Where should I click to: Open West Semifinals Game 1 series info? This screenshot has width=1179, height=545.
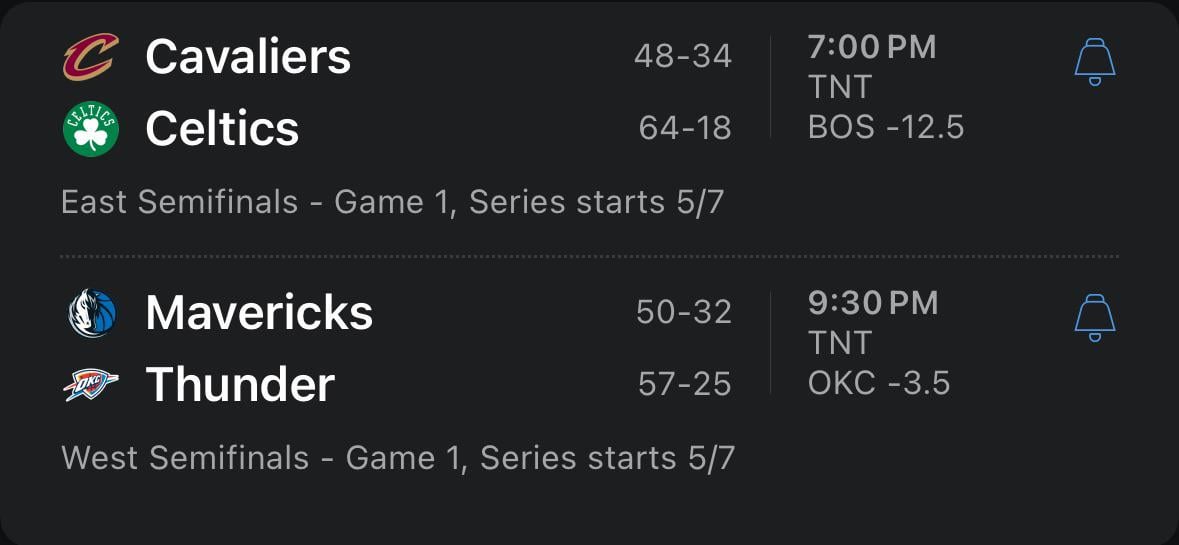pos(398,458)
